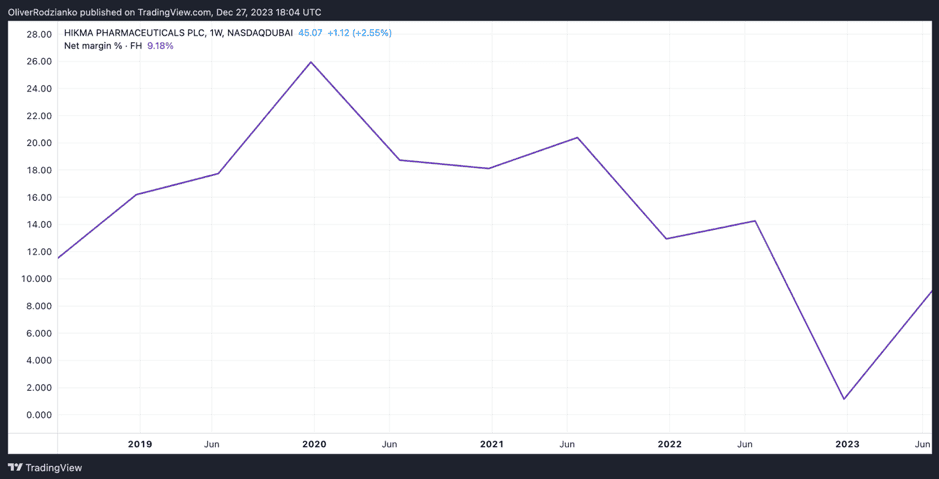Click the TradingView logo icon at the bottom
Viewport: 939px width, 479px height.
(15, 467)
